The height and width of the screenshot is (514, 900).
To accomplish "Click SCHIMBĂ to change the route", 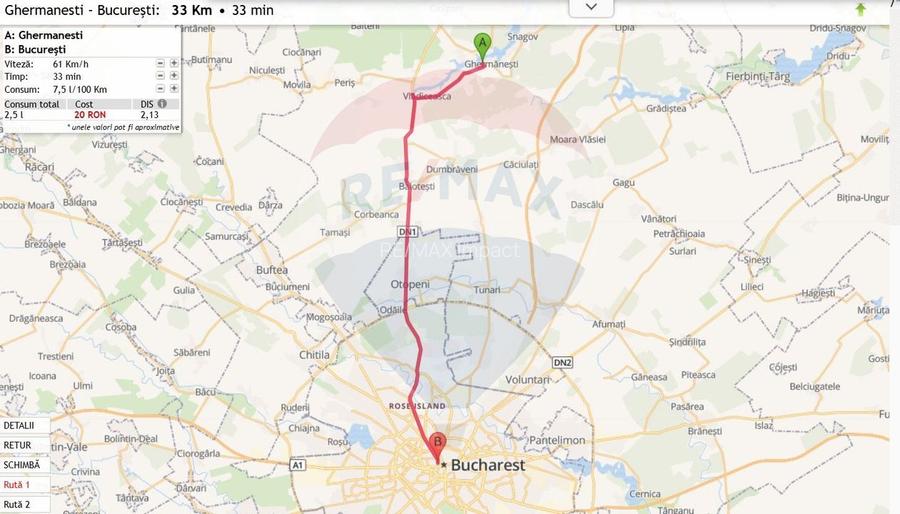I will (x=22, y=465).
